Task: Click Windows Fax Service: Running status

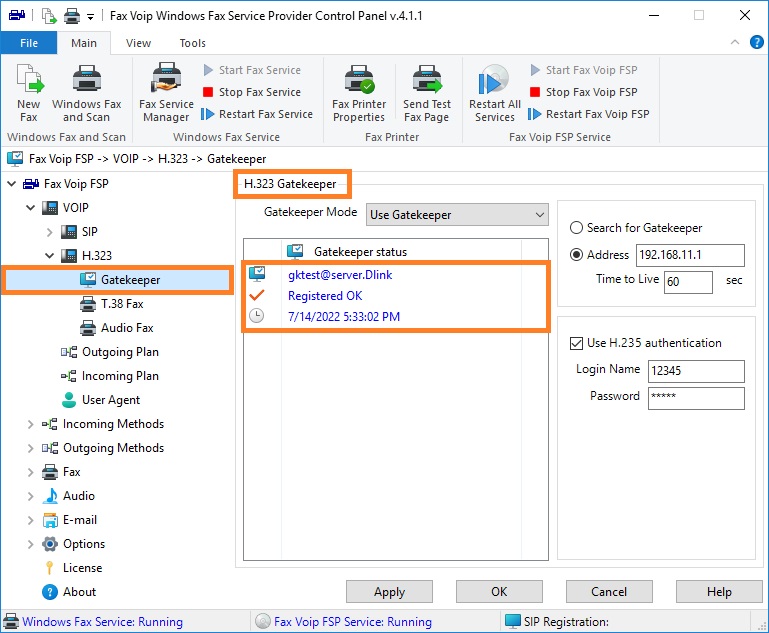Action: [x=103, y=622]
